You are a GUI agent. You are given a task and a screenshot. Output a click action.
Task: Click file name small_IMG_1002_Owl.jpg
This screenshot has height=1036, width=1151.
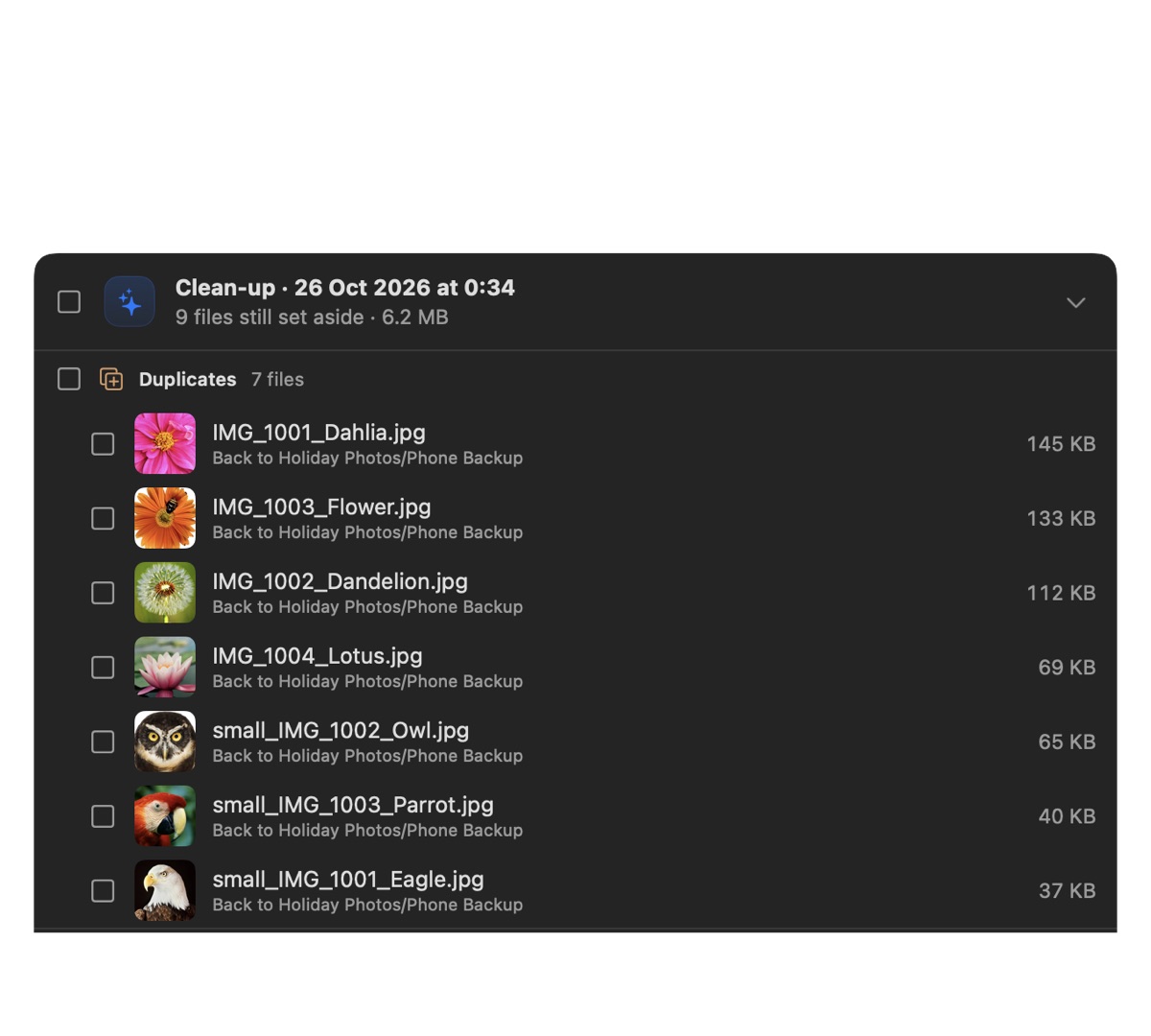[341, 731]
